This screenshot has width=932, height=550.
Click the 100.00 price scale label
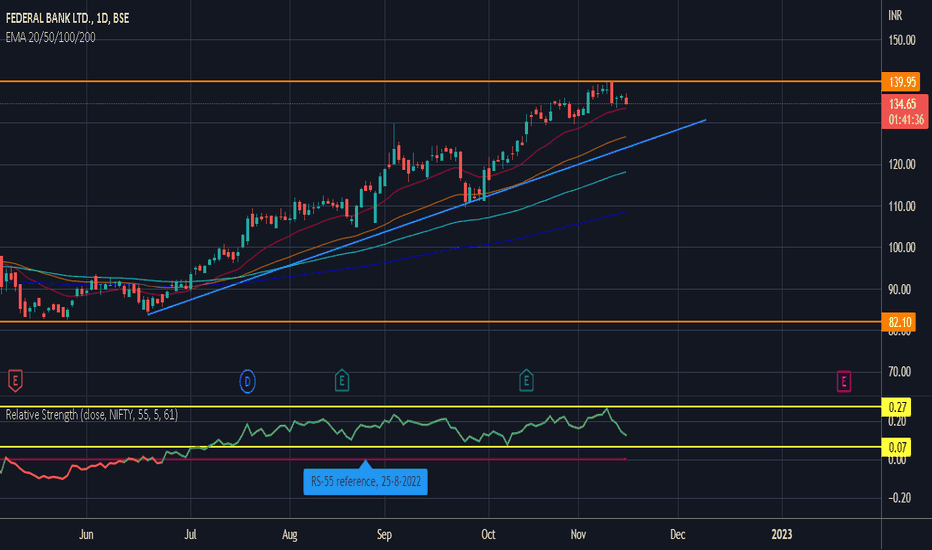[901, 248]
